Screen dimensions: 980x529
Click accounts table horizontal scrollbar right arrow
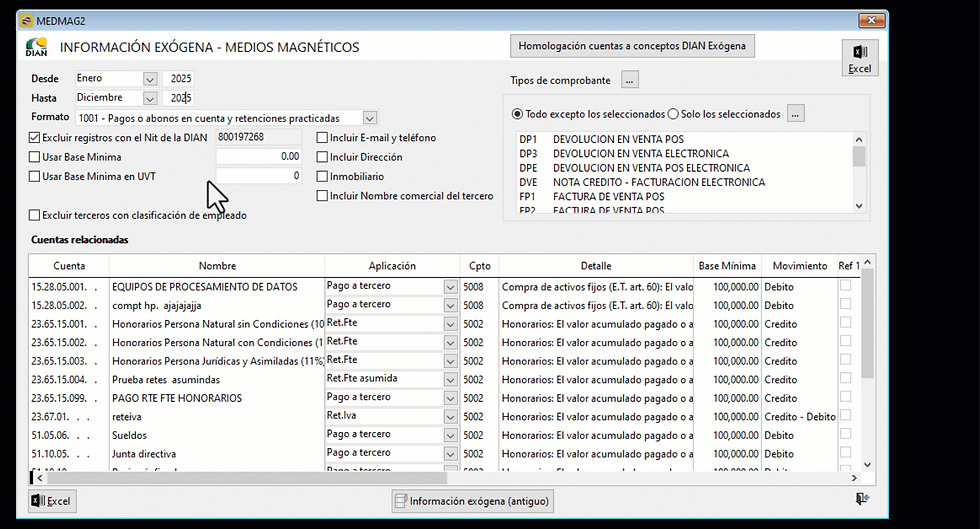854,478
